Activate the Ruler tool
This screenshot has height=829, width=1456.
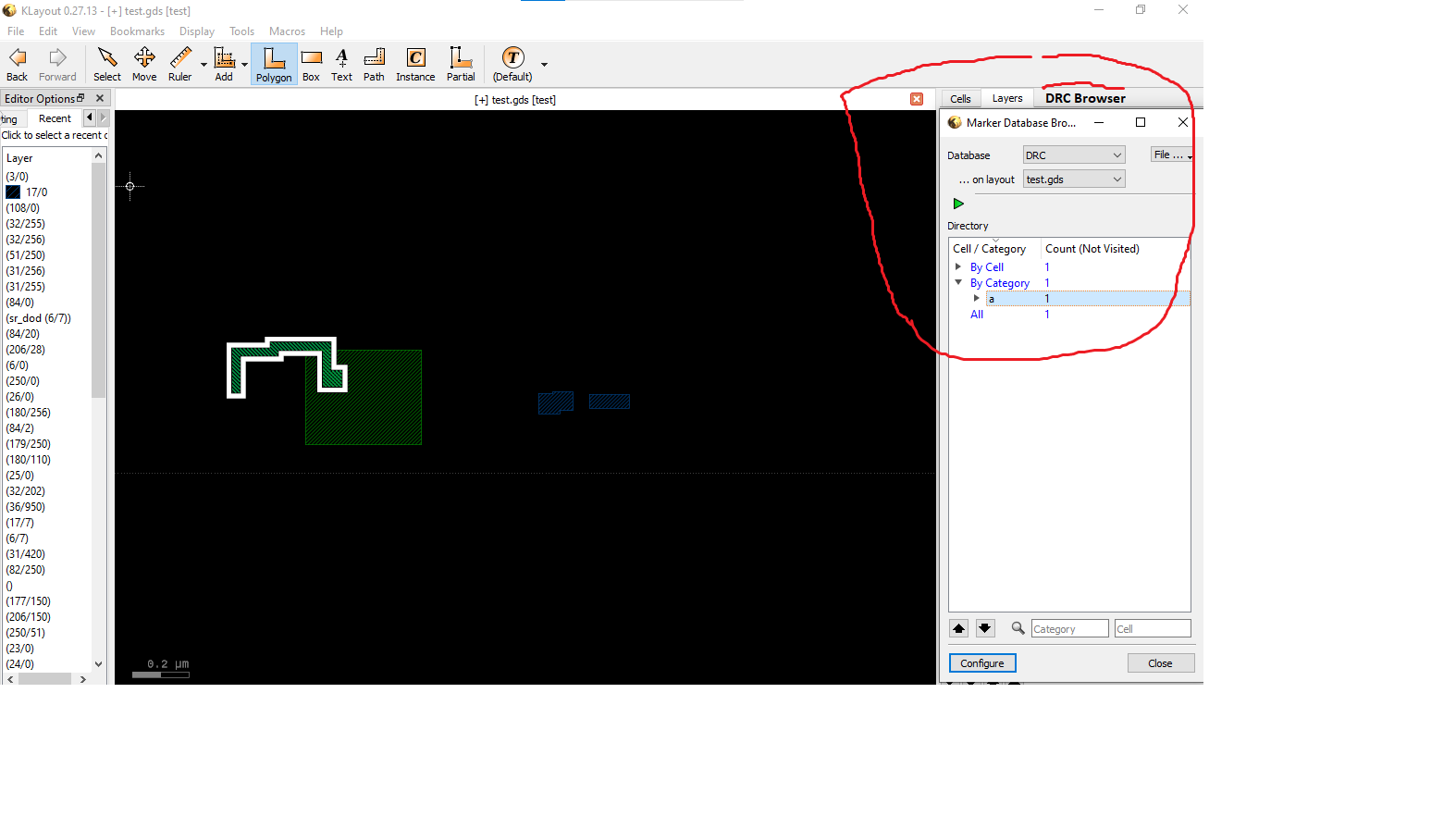179,65
